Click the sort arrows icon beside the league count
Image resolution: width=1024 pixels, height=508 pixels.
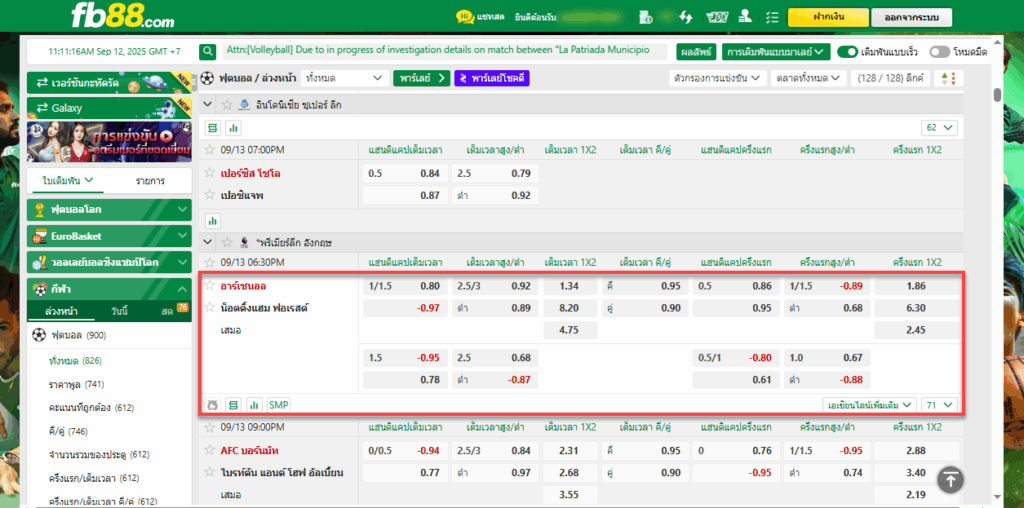coord(949,78)
